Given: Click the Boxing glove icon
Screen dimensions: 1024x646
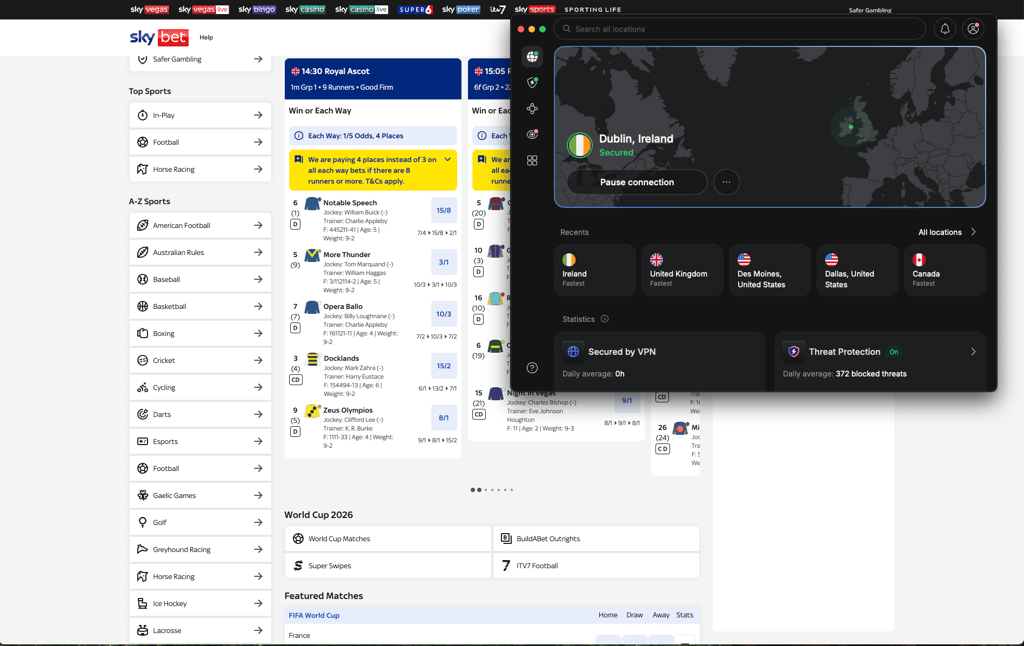Looking at the screenshot, I should (142, 333).
